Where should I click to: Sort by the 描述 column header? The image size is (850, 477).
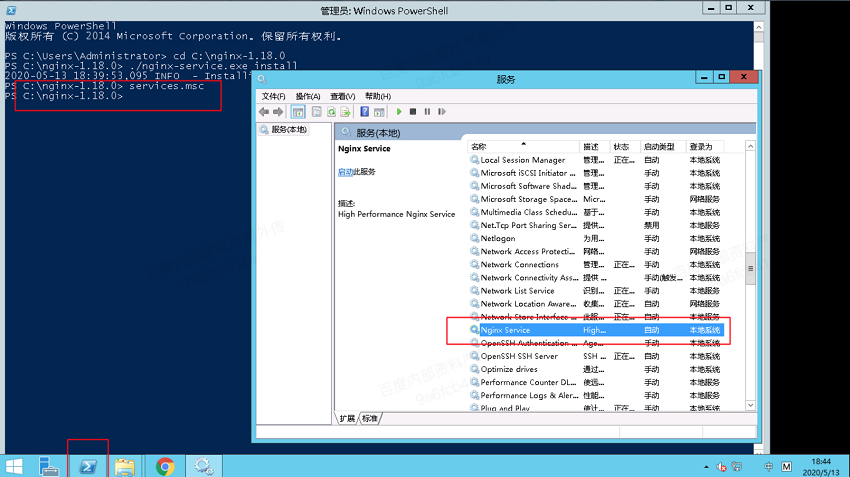pyautogui.click(x=594, y=146)
